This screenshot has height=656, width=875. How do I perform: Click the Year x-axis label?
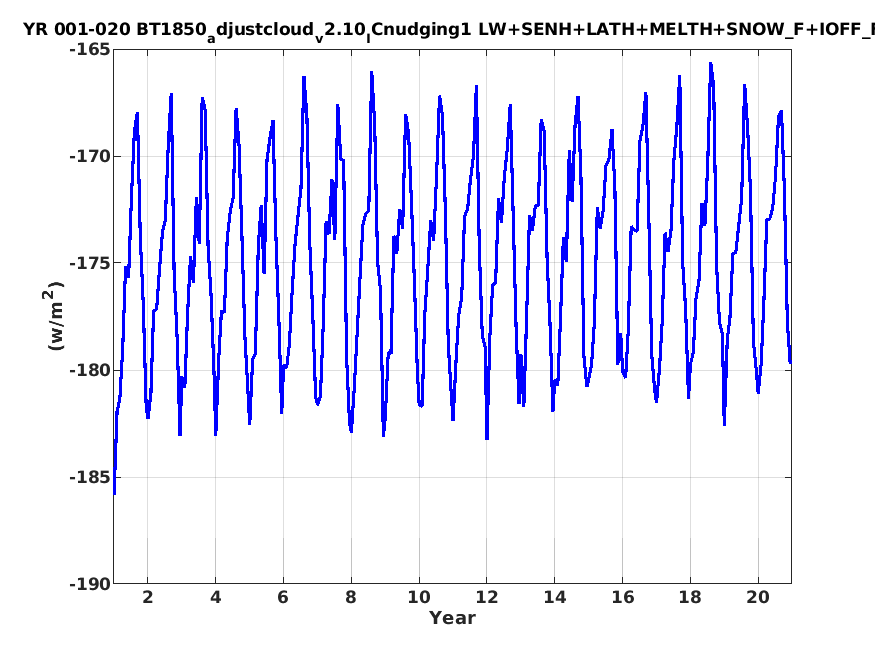(452, 618)
